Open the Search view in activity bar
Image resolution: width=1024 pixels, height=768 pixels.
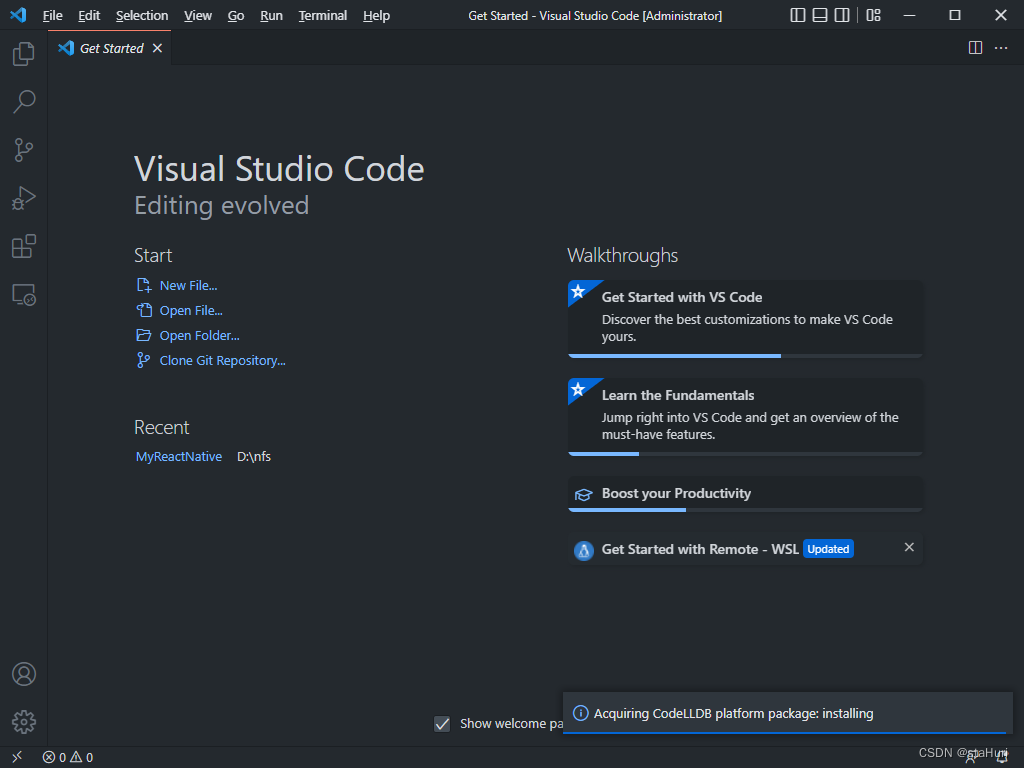coord(24,102)
